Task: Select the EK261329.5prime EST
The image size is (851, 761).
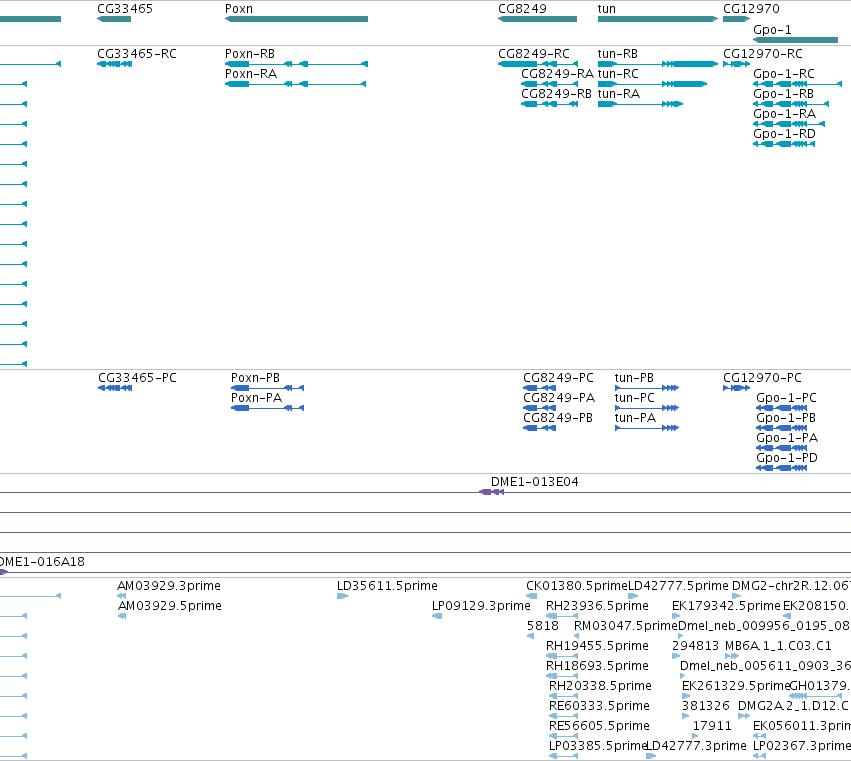Action: tap(686, 696)
